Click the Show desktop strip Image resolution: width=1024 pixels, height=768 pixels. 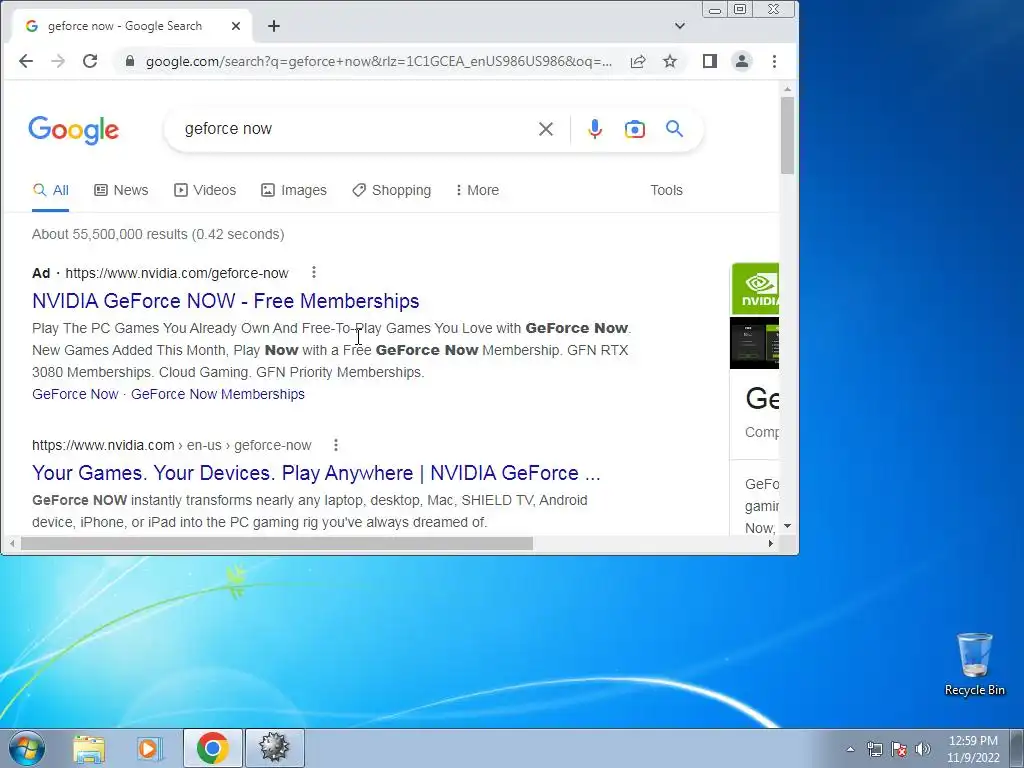1017,748
